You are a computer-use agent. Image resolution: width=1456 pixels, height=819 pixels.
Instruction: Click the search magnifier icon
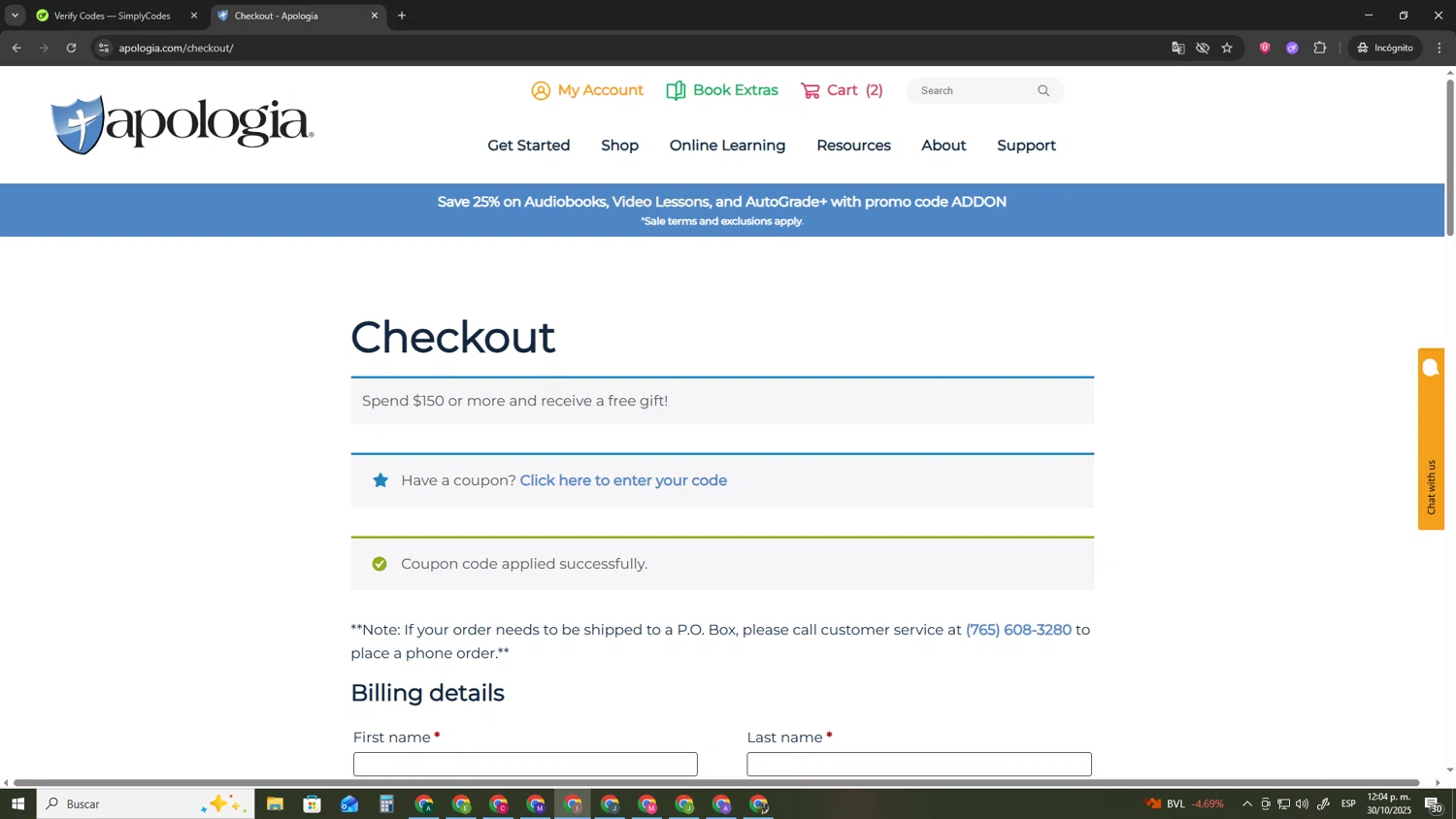(x=1043, y=90)
